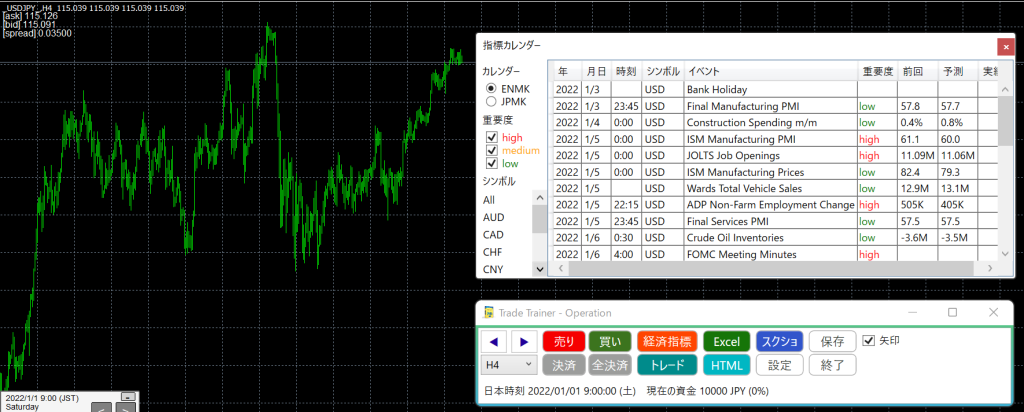Open the H4 timeframe dropdown
Image resolution: width=1024 pixels, height=412 pixels.
[x=509, y=365]
